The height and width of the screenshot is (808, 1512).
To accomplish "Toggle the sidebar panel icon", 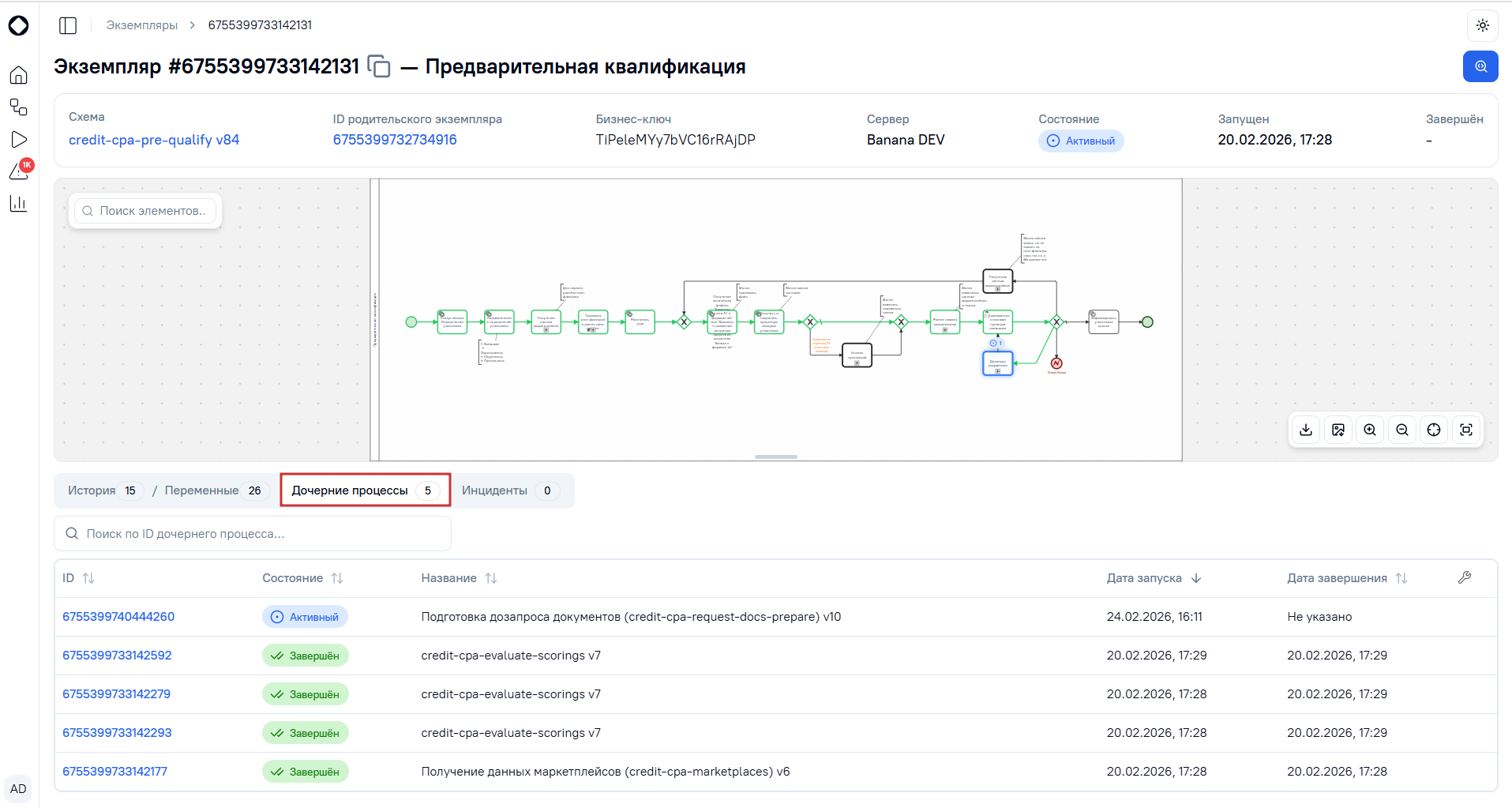I will click(x=68, y=25).
